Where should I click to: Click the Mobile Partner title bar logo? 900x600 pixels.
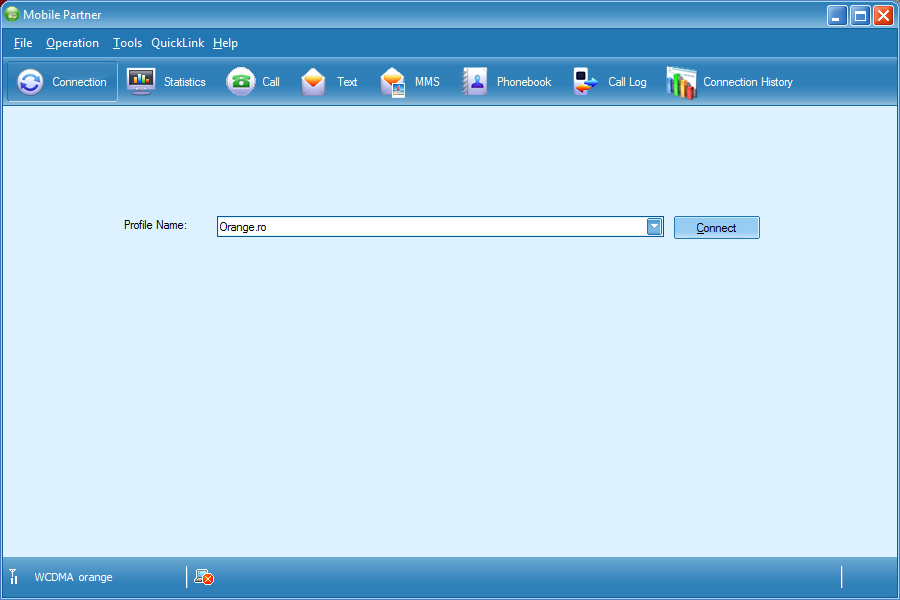11,14
